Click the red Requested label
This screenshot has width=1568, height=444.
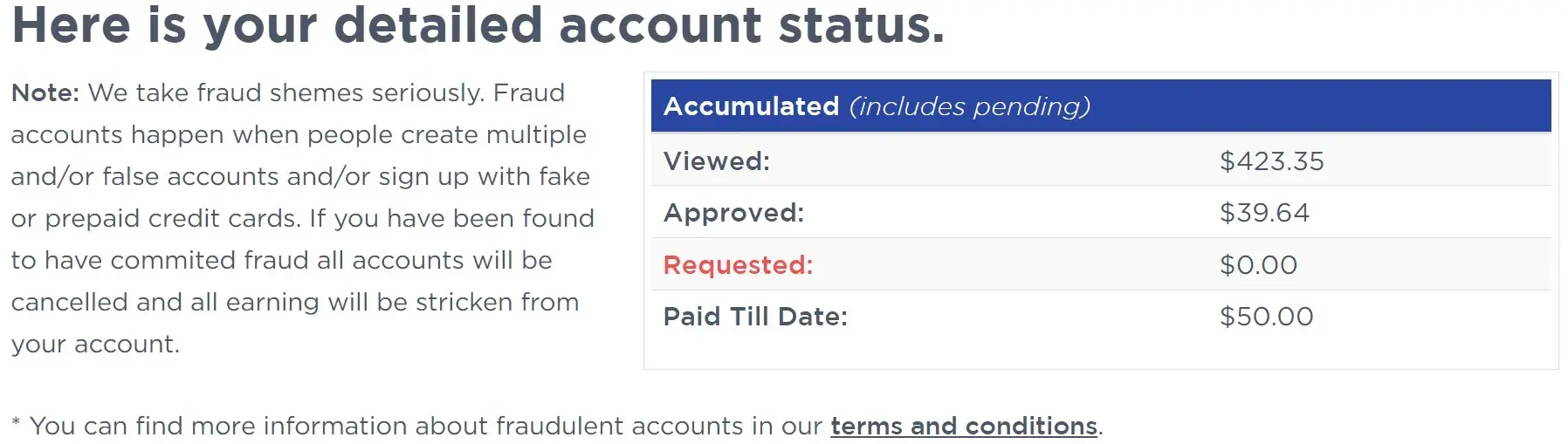click(738, 265)
